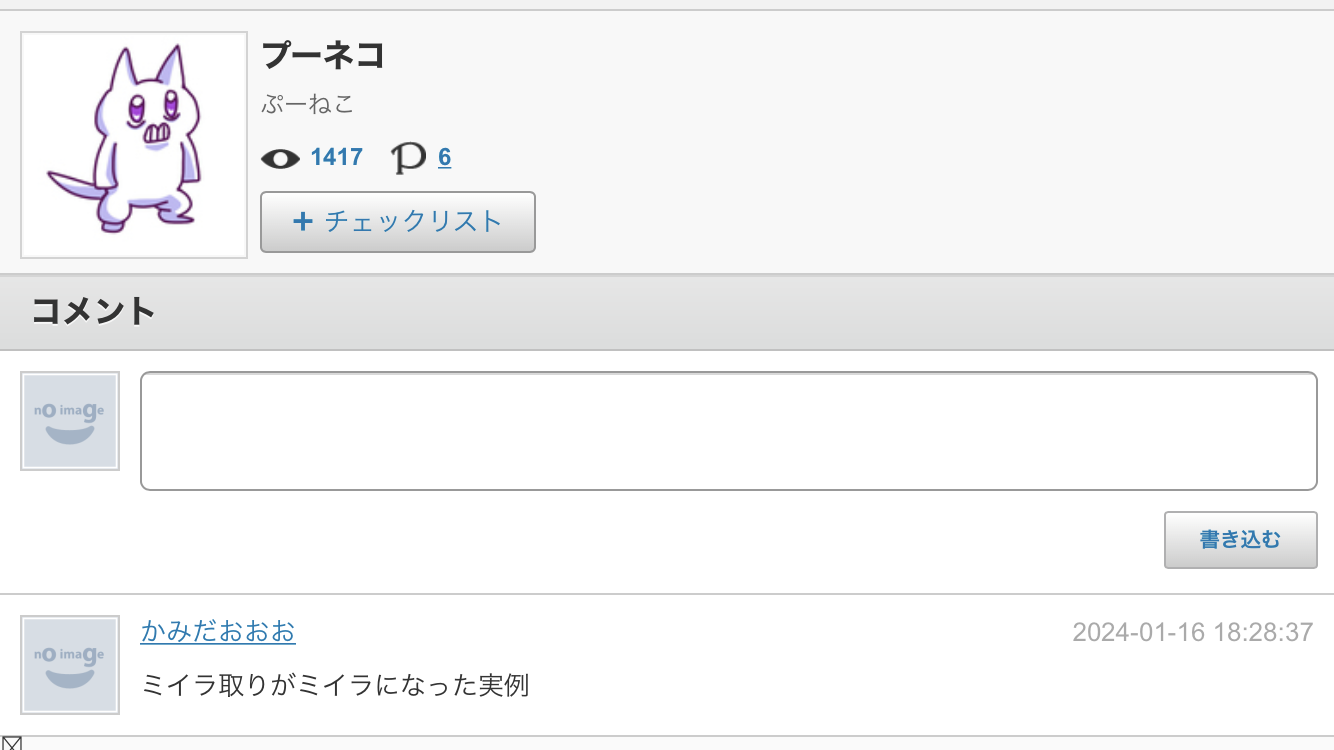Click the comment time 18:28:37
Viewport: 1334px width, 750px height.
1263,632
